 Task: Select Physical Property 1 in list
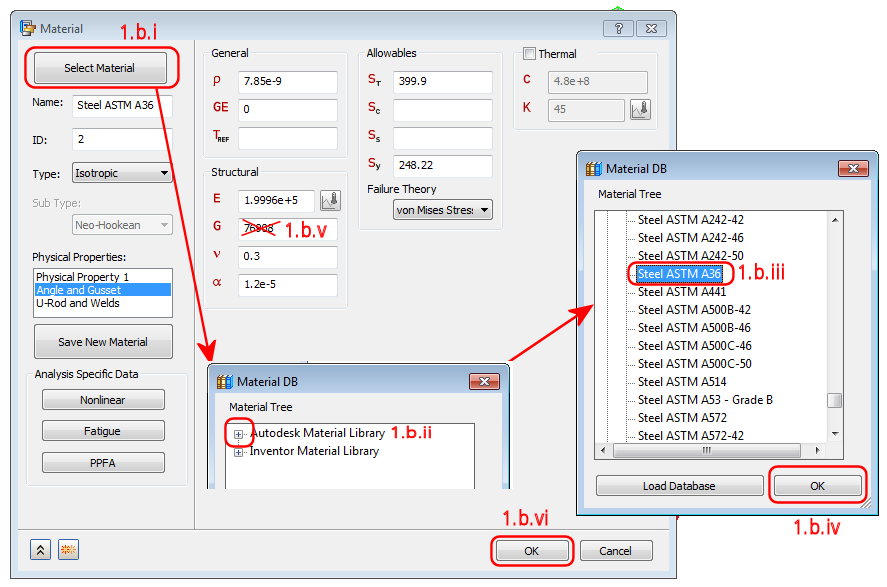[102, 277]
